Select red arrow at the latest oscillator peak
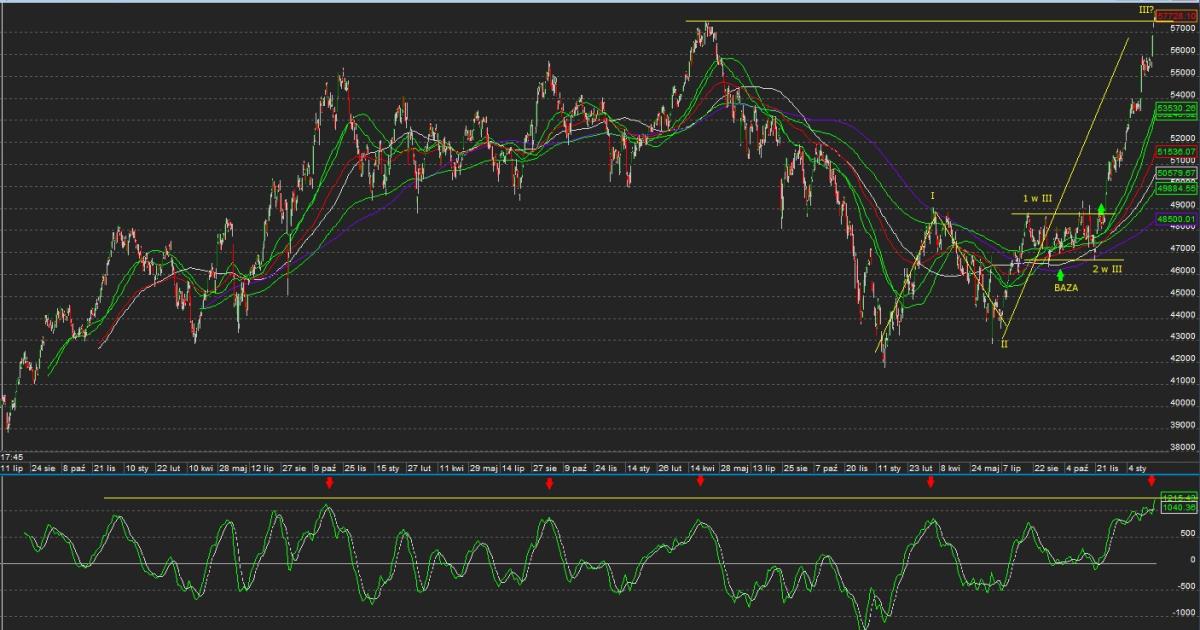 (x=1152, y=482)
